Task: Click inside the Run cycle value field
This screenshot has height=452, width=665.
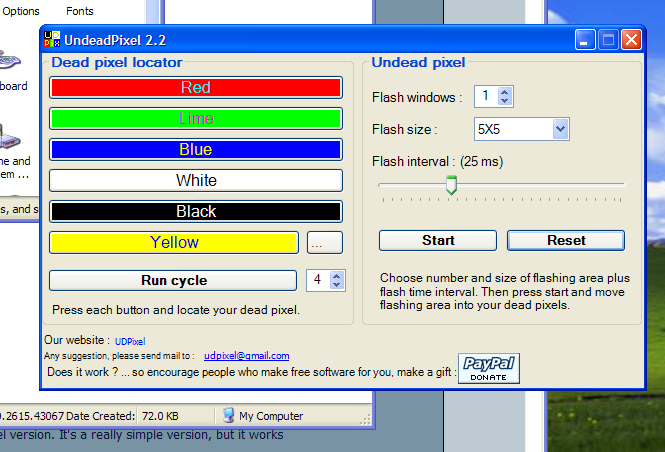Action: coord(318,280)
